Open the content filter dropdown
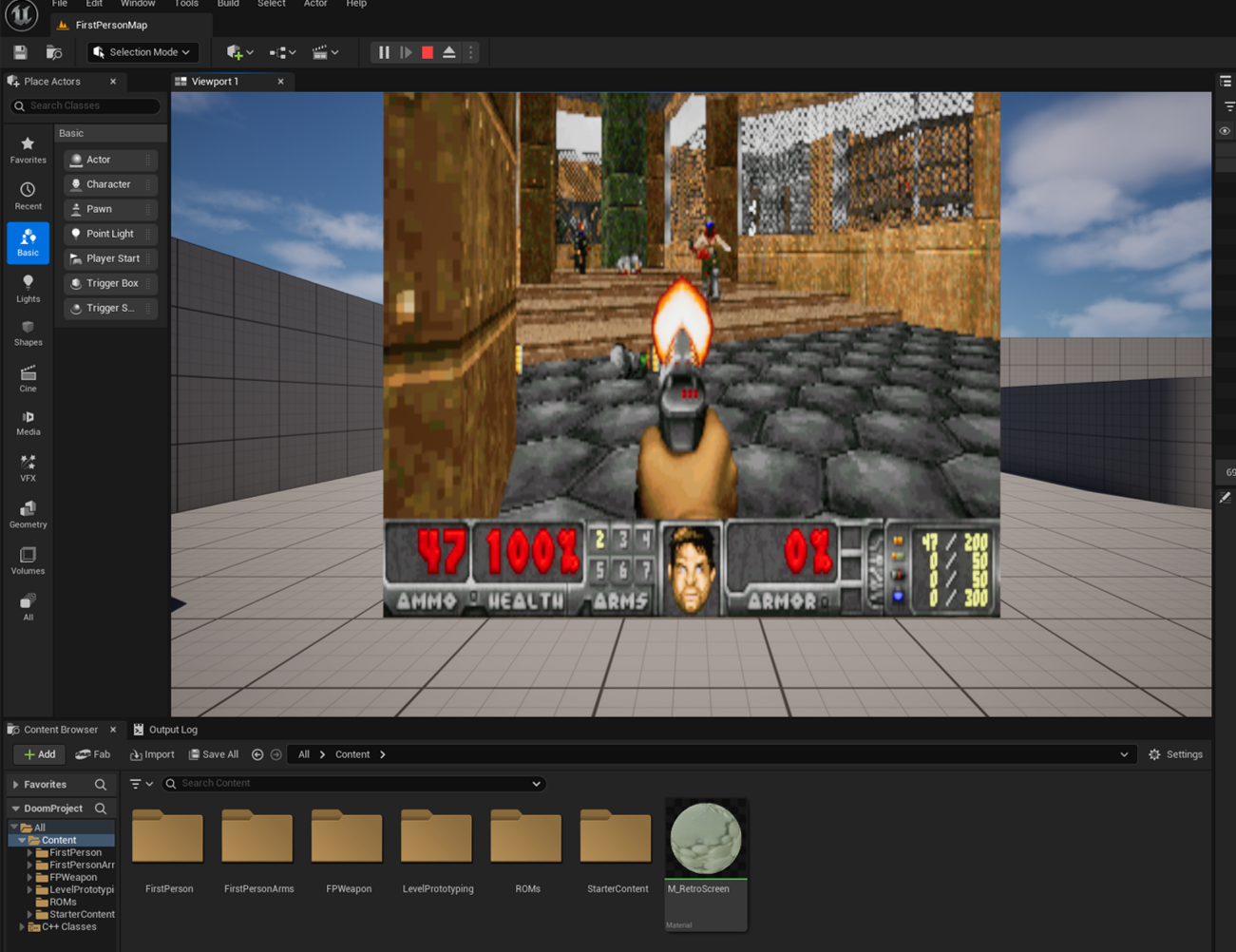 (142, 784)
